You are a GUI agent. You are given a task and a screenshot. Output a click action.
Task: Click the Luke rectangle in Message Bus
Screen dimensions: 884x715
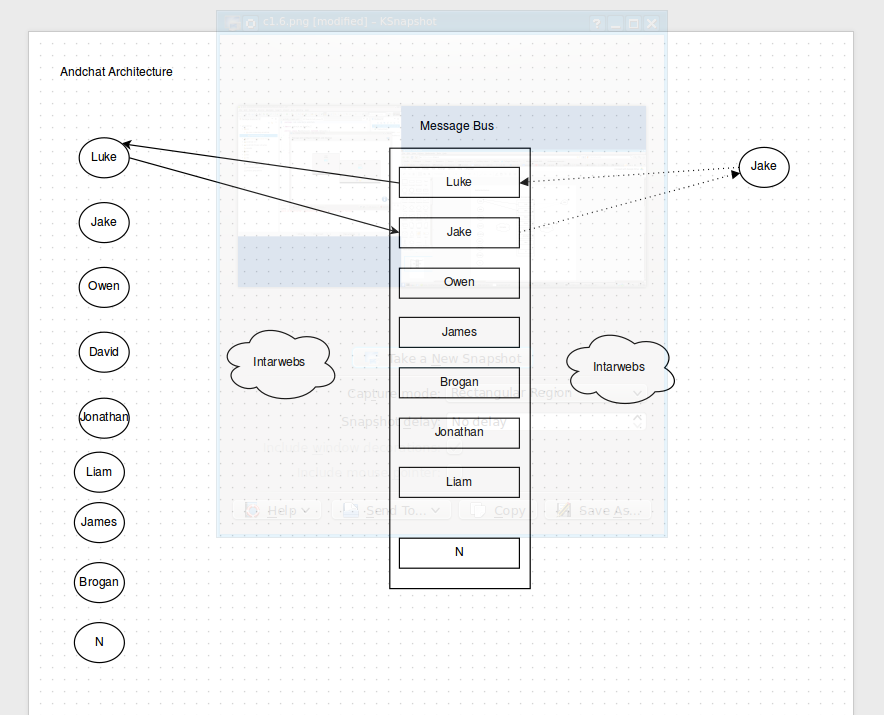click(459, 182)
